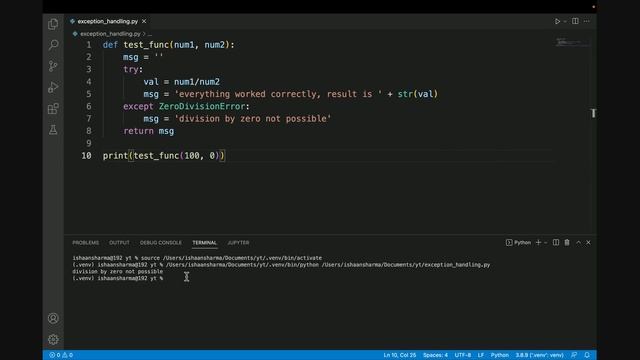Expand the breadcrumb ellipsis symbol
The height and width of the screenshot is (360, 640).
click(x=150, y=34)
